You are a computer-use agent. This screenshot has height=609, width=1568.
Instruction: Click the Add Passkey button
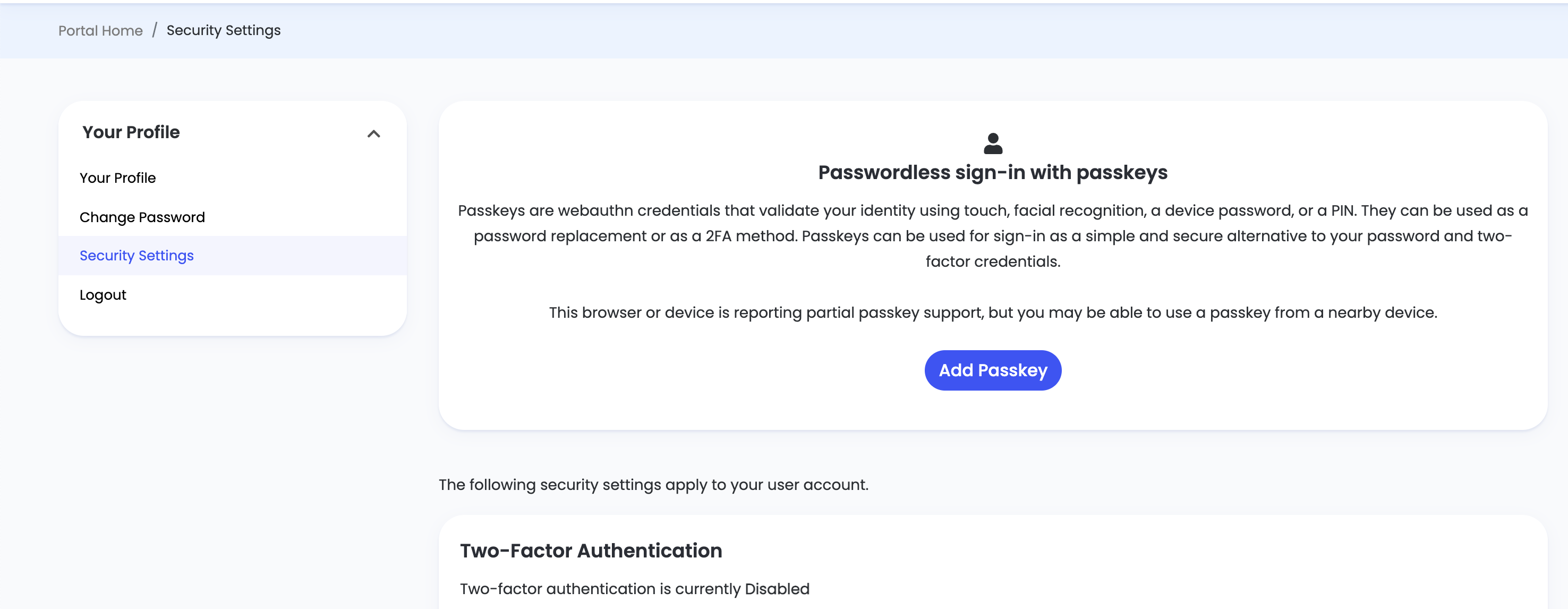tap(993, 370)
